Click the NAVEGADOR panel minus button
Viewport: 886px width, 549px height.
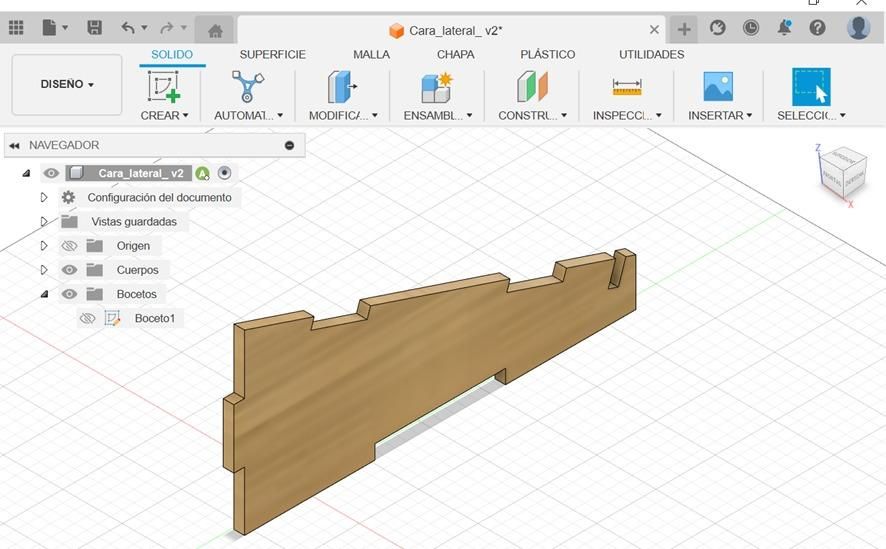coord(289,145)
